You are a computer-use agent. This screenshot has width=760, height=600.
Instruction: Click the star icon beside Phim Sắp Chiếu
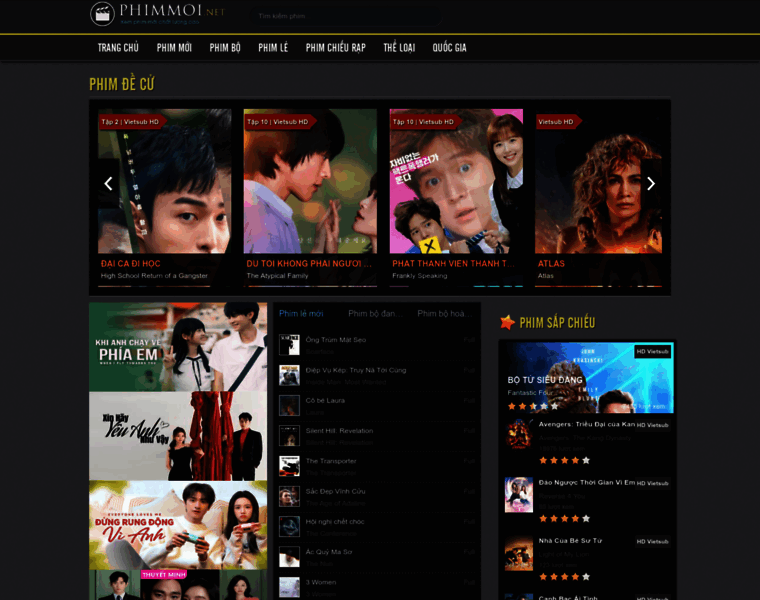(x=507, y=322)
